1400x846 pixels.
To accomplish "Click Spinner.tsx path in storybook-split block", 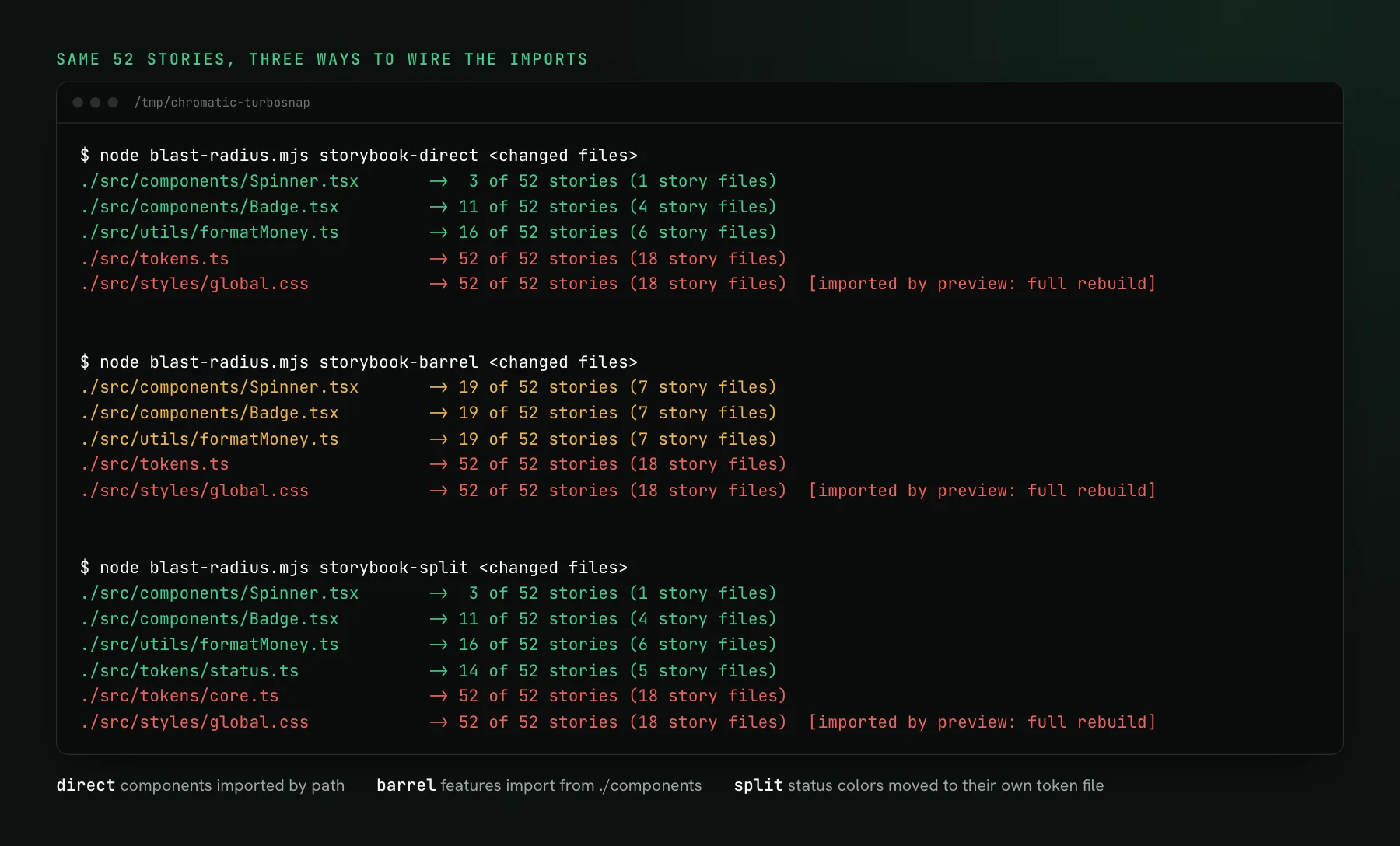I will pyautogui.click(x=219, y=593).
